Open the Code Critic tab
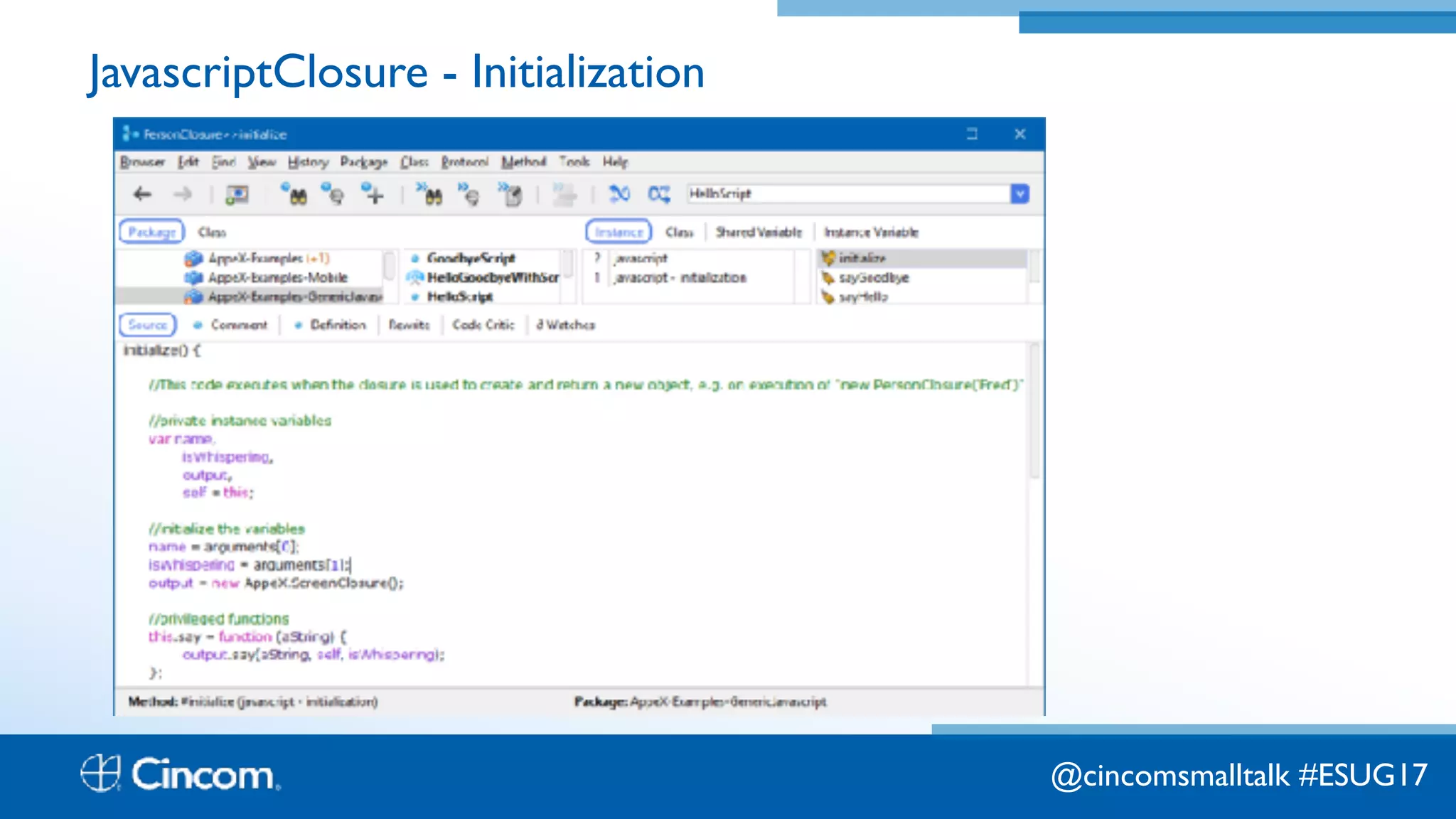This screenshot has height=819, width=1456. pyautogui.click(x=483, y=325)
